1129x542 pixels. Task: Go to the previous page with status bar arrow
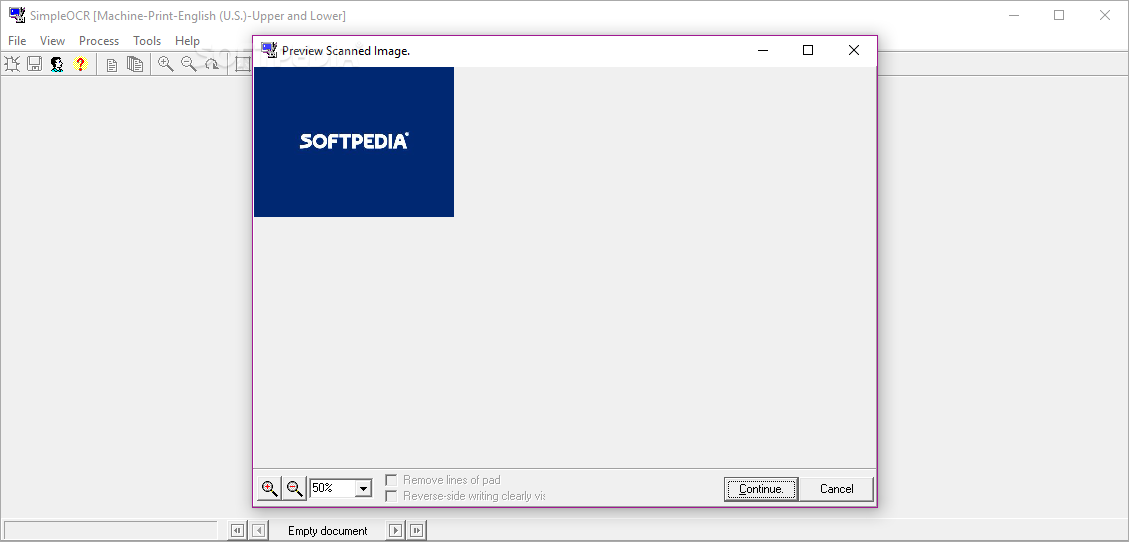(x=259, y=530)
